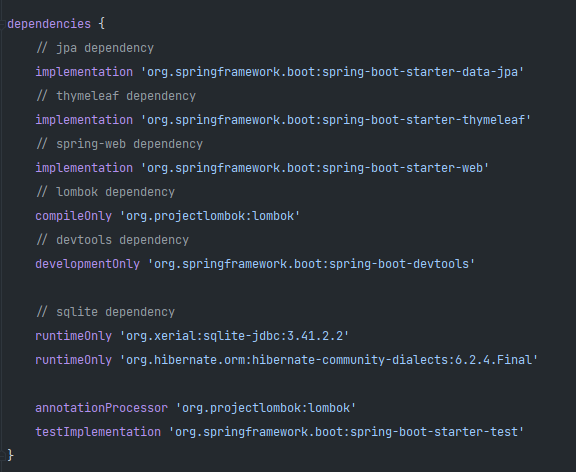Click the spring-boot-starter-thymeleaf string

point(336,120)
